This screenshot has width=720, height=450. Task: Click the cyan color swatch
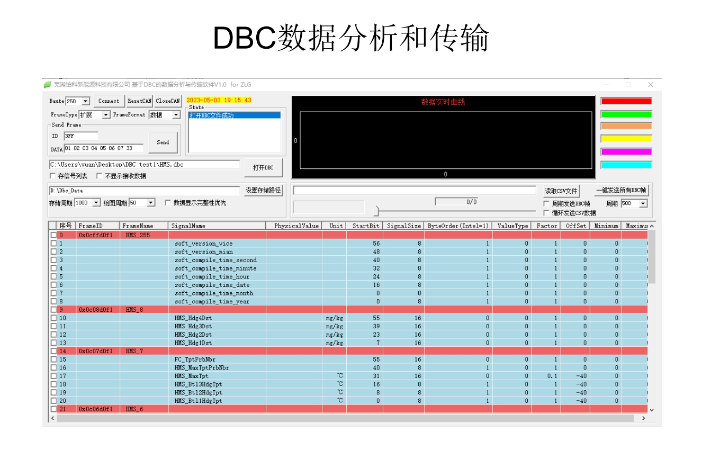pyautogui.click(x=626, y=164)
